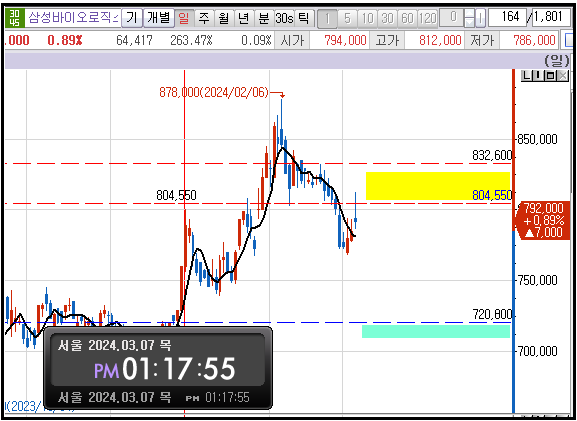This screenshot has height=421, width=577.
Task: Select the 1 interval button
Action: tap(327, 18)
